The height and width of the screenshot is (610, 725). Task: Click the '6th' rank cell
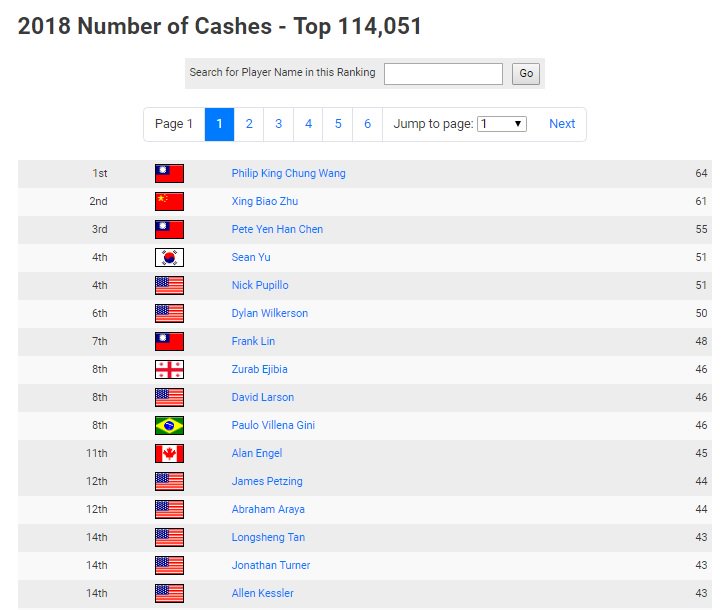[x=99, y=314]
